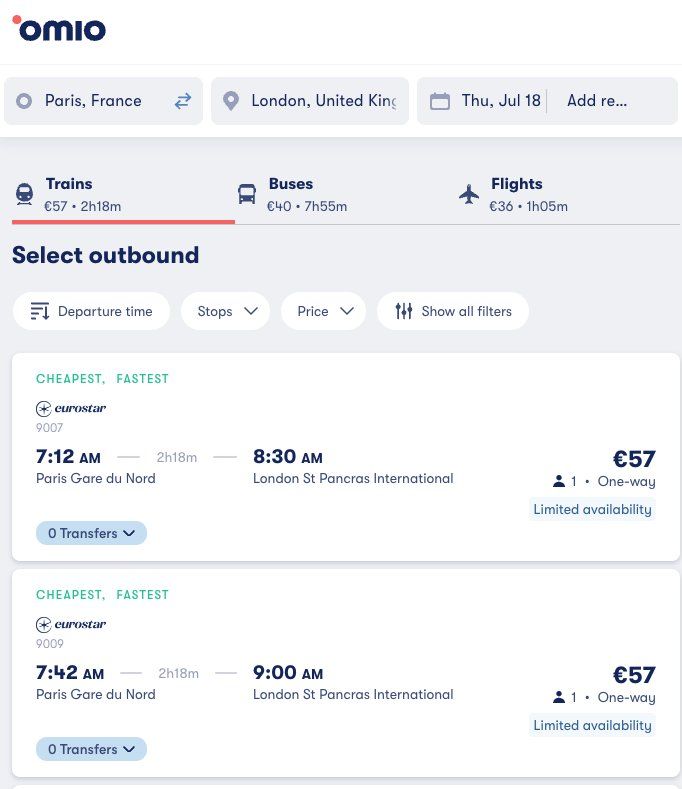Image resolution: width=682 pixels, height=789 pixels.
Task: Click the destination map pin icon
Action: click(231, 101)
